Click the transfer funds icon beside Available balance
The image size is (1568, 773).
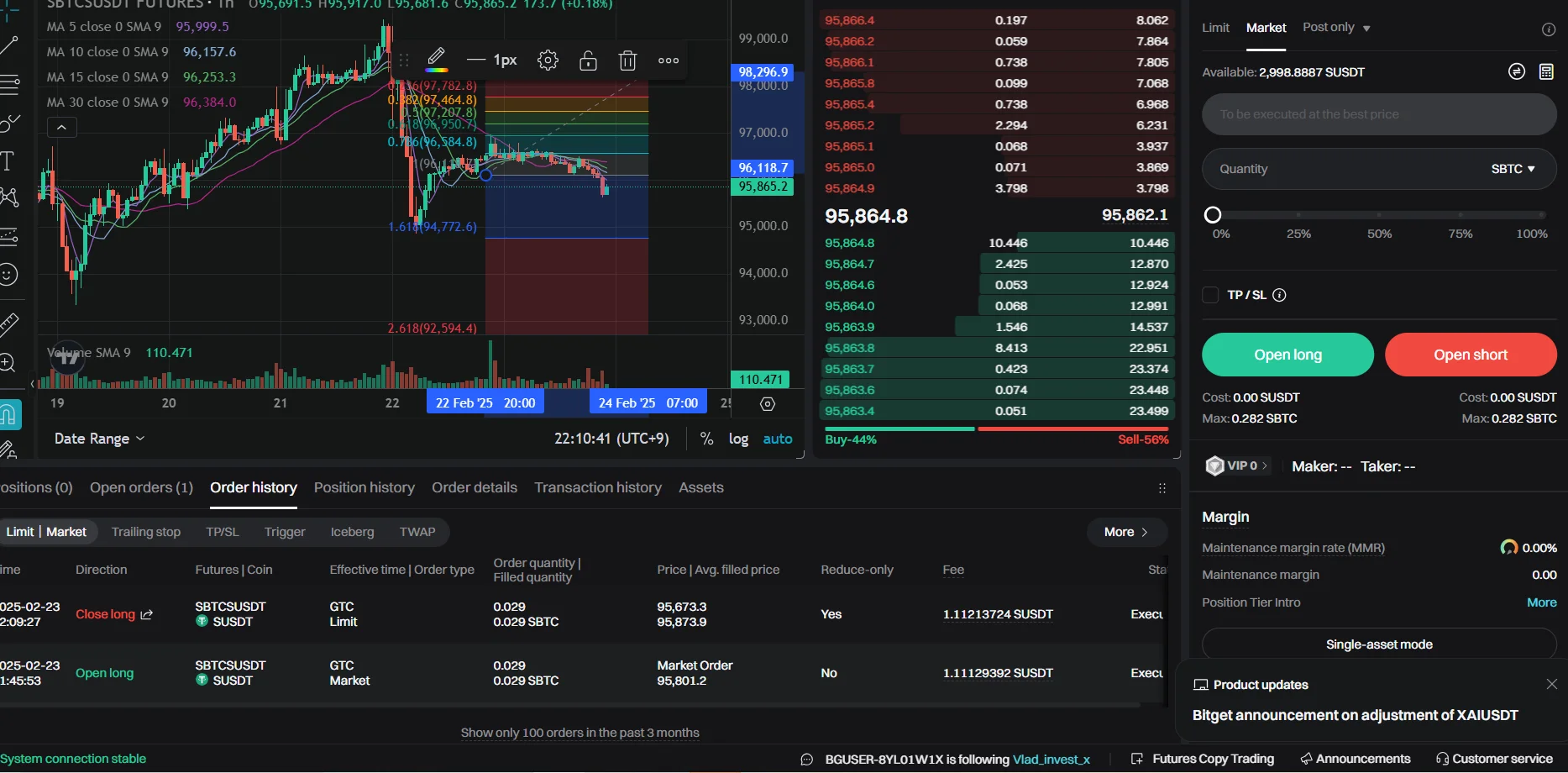pos(1516,71)
